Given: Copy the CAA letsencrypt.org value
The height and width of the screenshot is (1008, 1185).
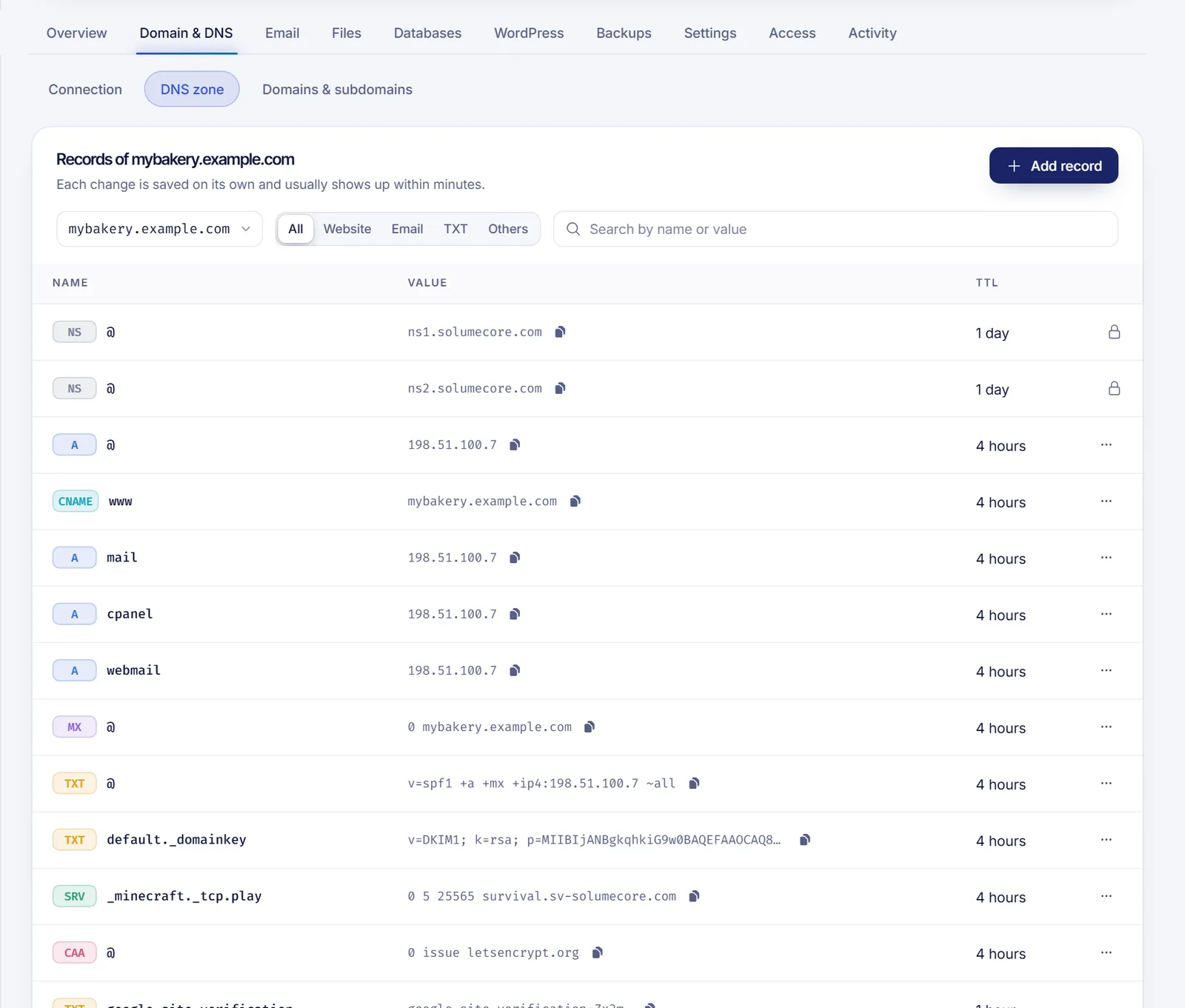Looking at the screenshot, I should [598, 952].
